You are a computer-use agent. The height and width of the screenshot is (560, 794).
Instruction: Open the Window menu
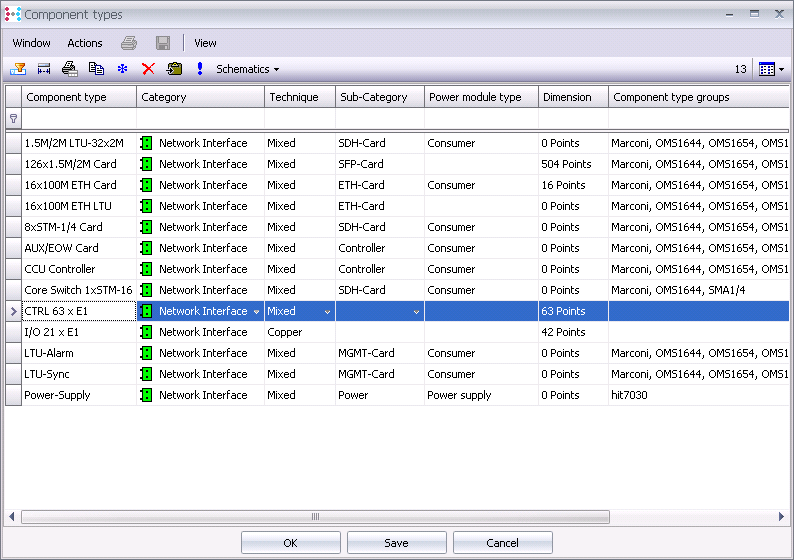(x=31, y=43)
